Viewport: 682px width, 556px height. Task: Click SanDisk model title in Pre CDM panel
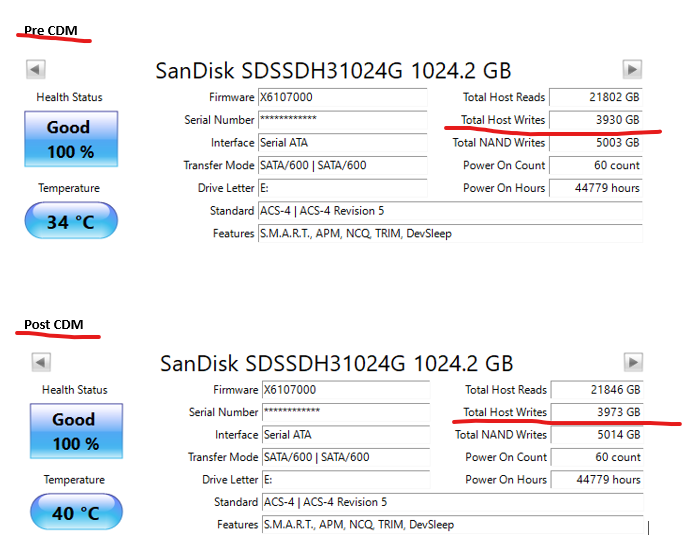point(333,70)
